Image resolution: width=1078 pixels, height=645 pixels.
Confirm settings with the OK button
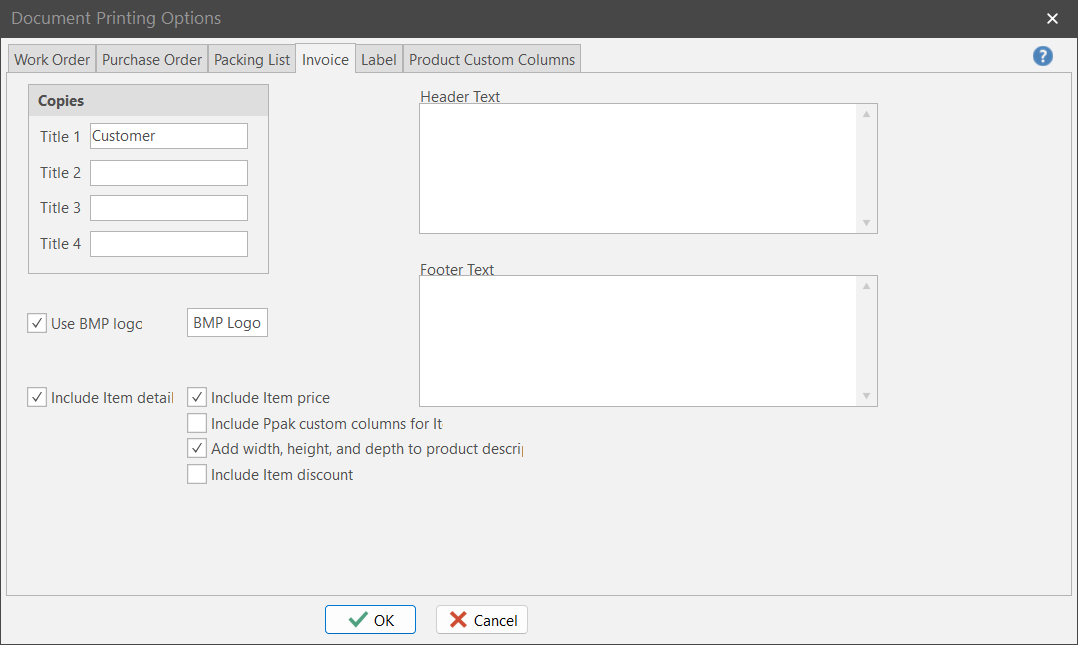point(370,620)
